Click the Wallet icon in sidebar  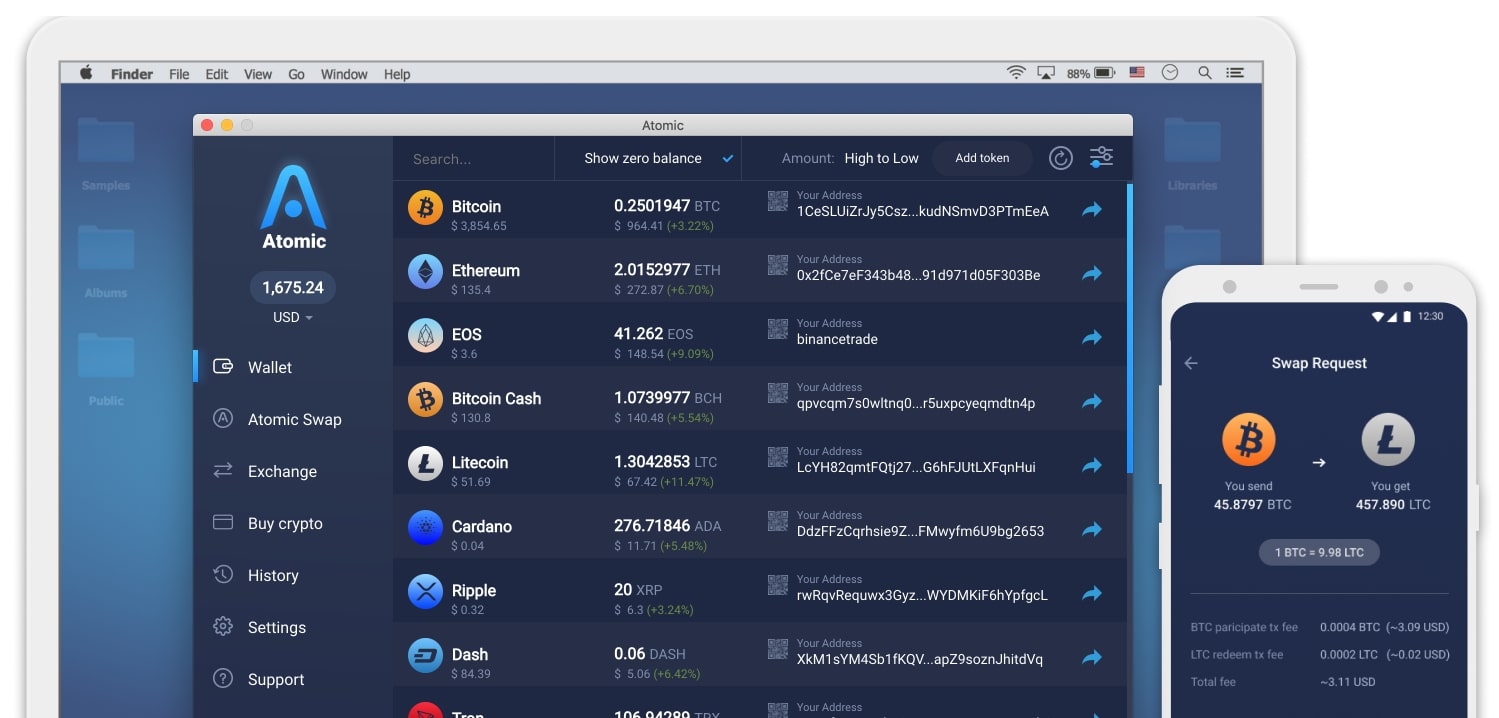[223, 367]
